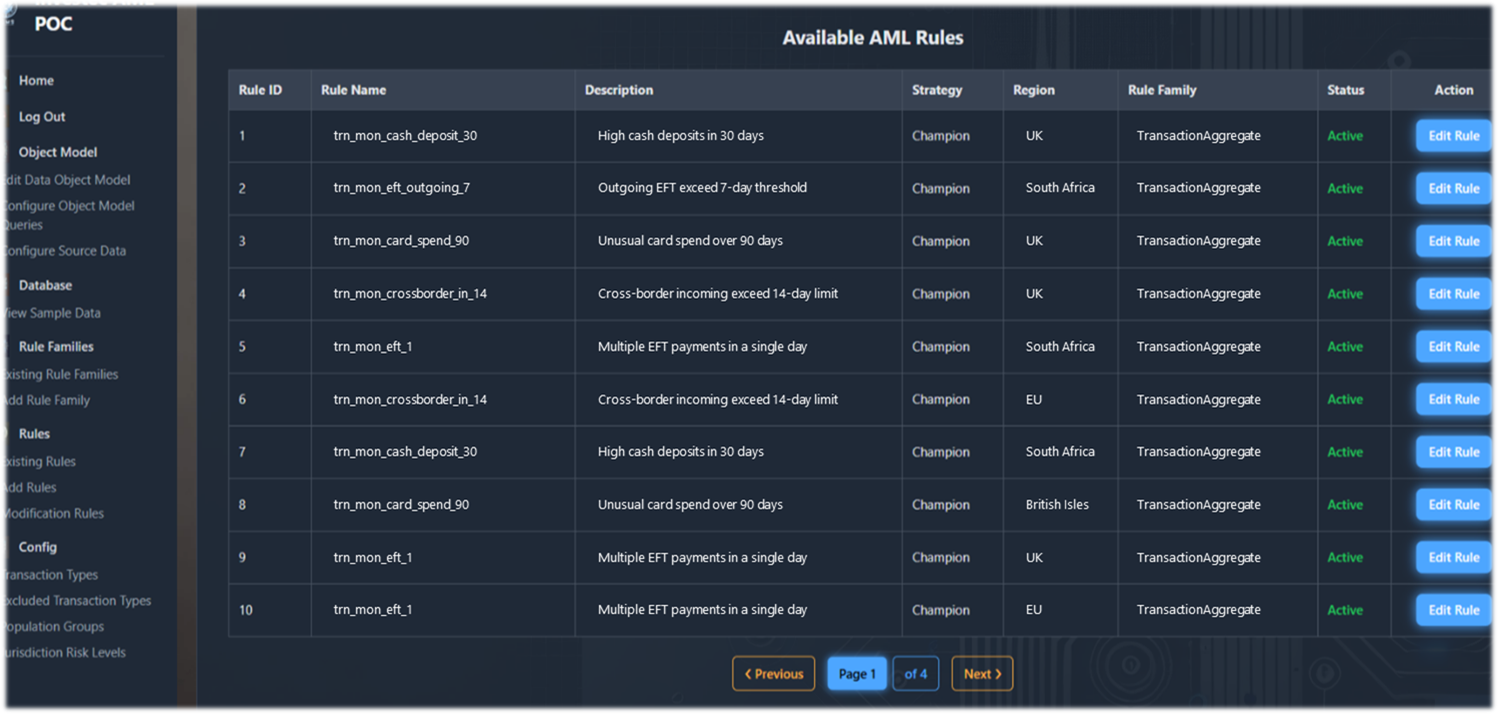Go to the Next page of rules
The image size is (1498, 714).
tap(981, 674)
